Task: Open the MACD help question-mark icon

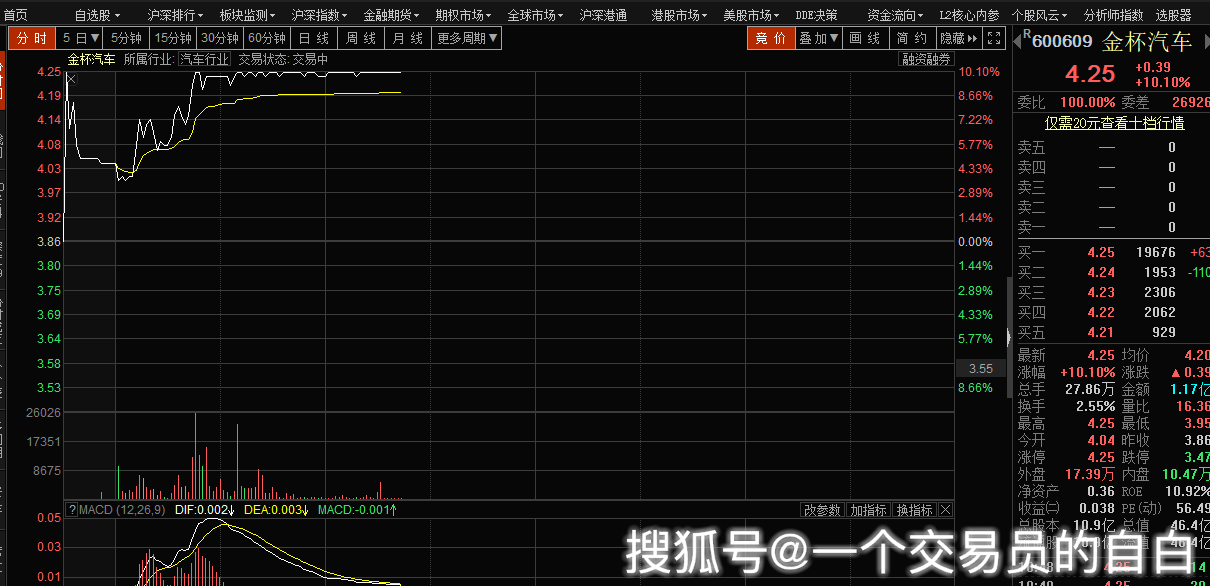Action: (x=71, y=510)
